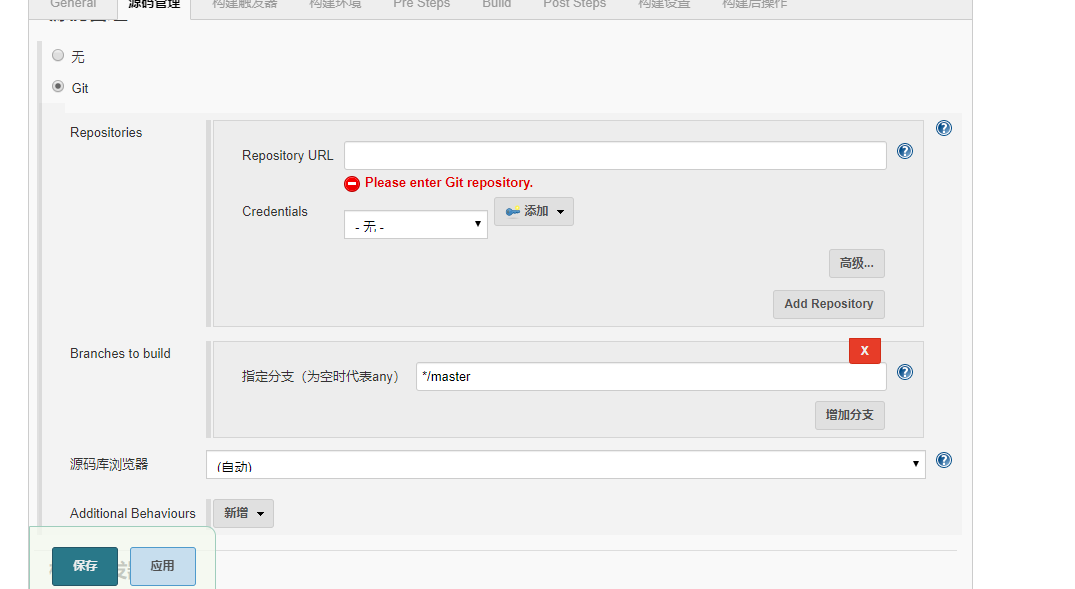Open the Post Steps tab

pyautogui.click(x=575, y=4)
